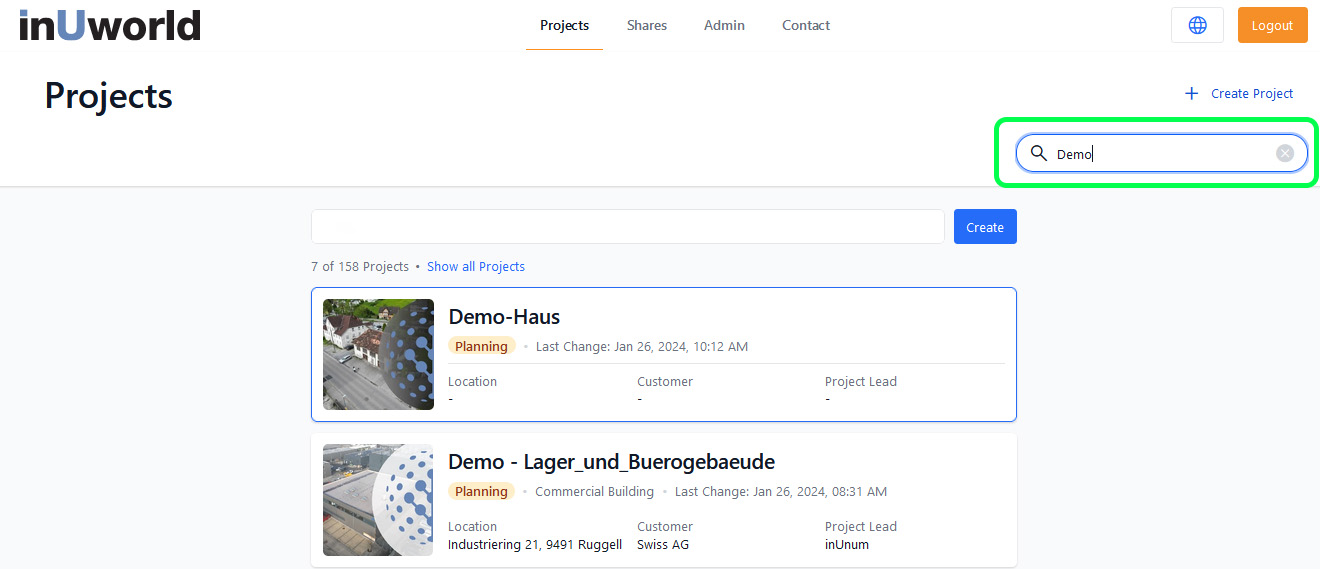Go to the Admin tab
The width and height of the screenshot is (1320, 569).
724,25
